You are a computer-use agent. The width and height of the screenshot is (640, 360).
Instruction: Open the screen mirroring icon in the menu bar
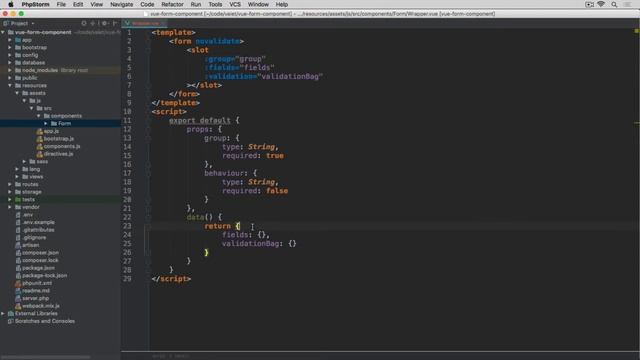589,4
